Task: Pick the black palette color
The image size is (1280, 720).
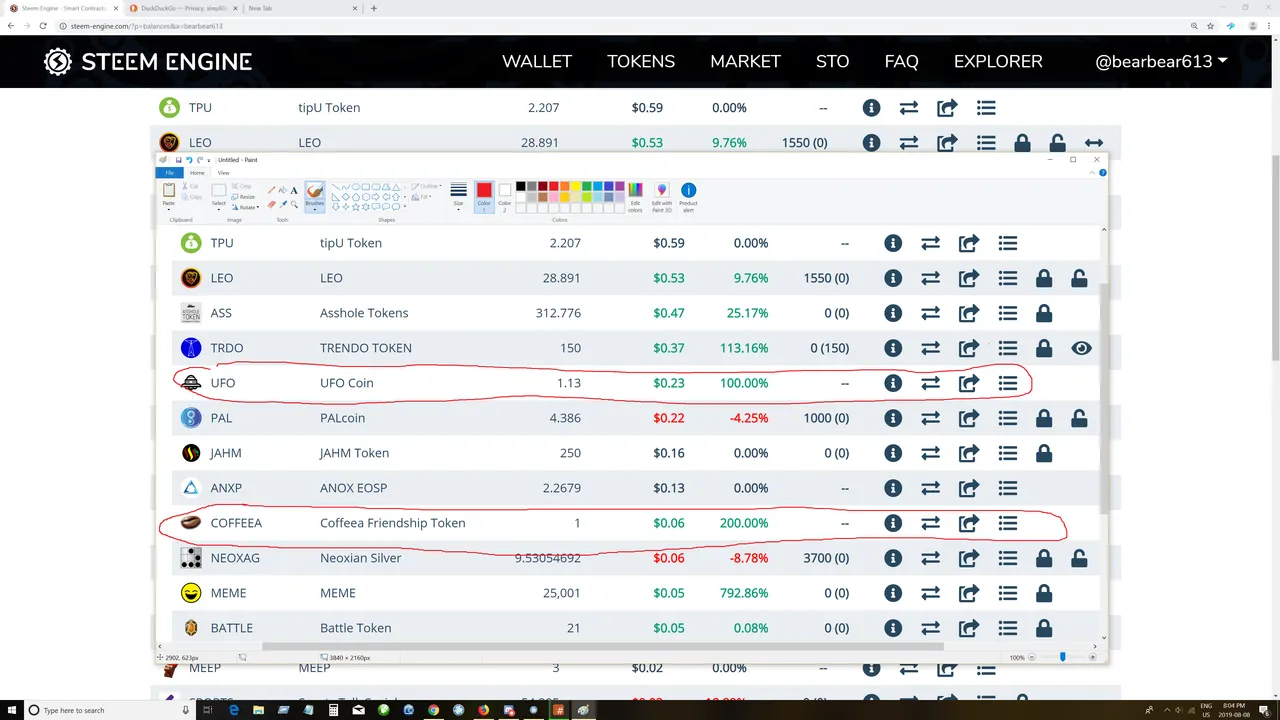Action: click(x=521, y=186)
